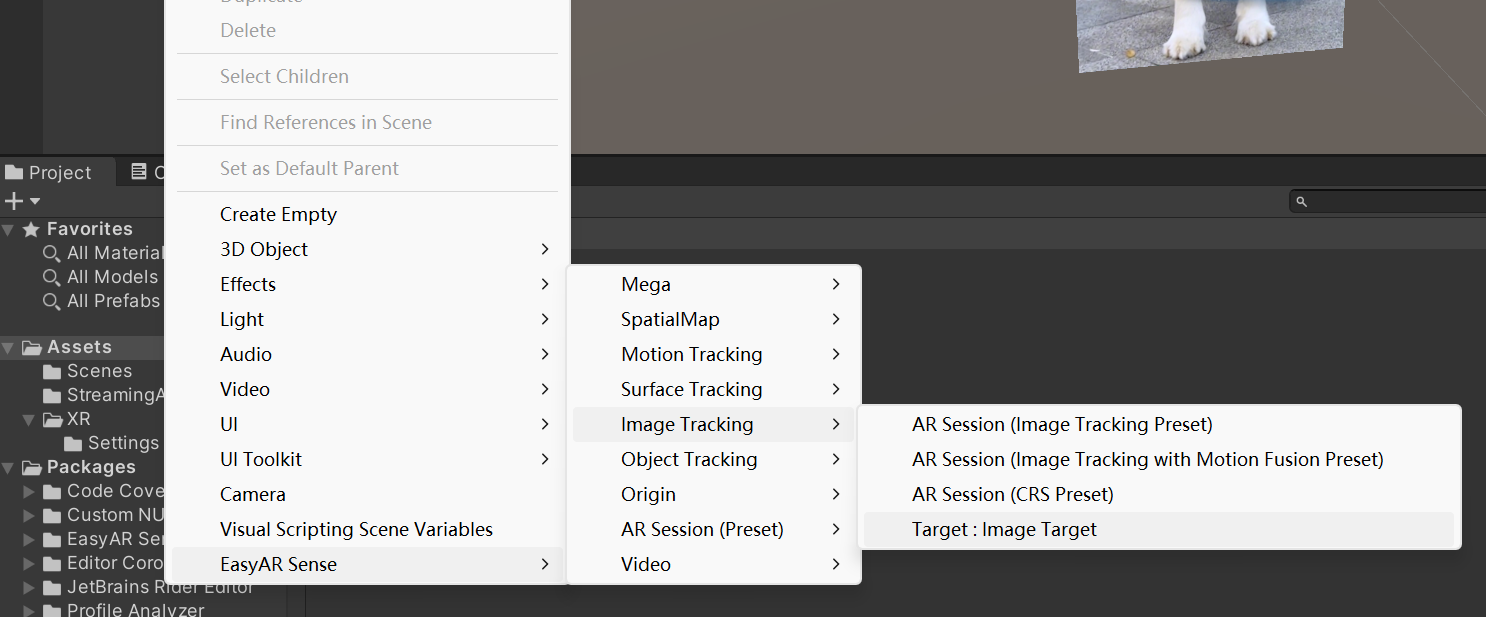The width and height of the screenshot is (1486, 617).
Task: Open the UI submenu
Action: pos(367,425)
